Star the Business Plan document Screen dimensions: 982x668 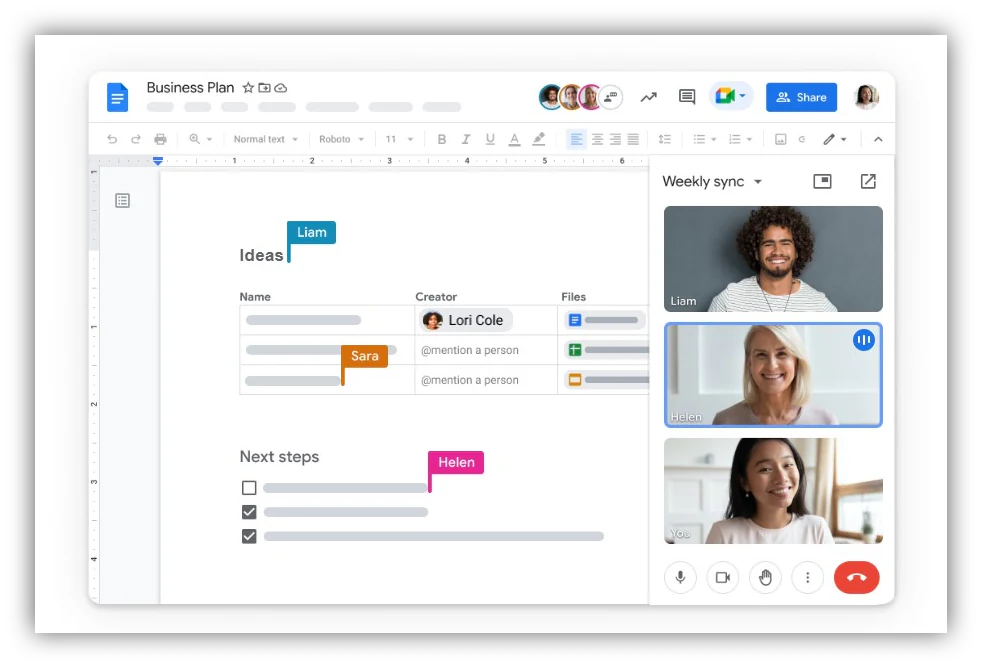point(248,88)
